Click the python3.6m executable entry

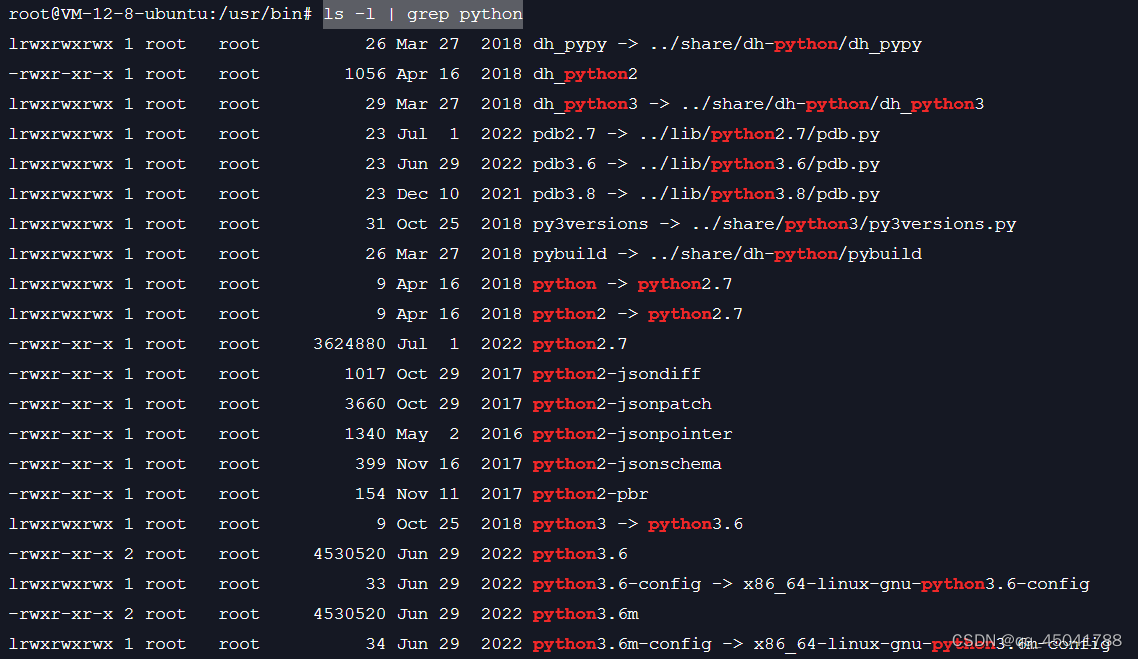585,613
